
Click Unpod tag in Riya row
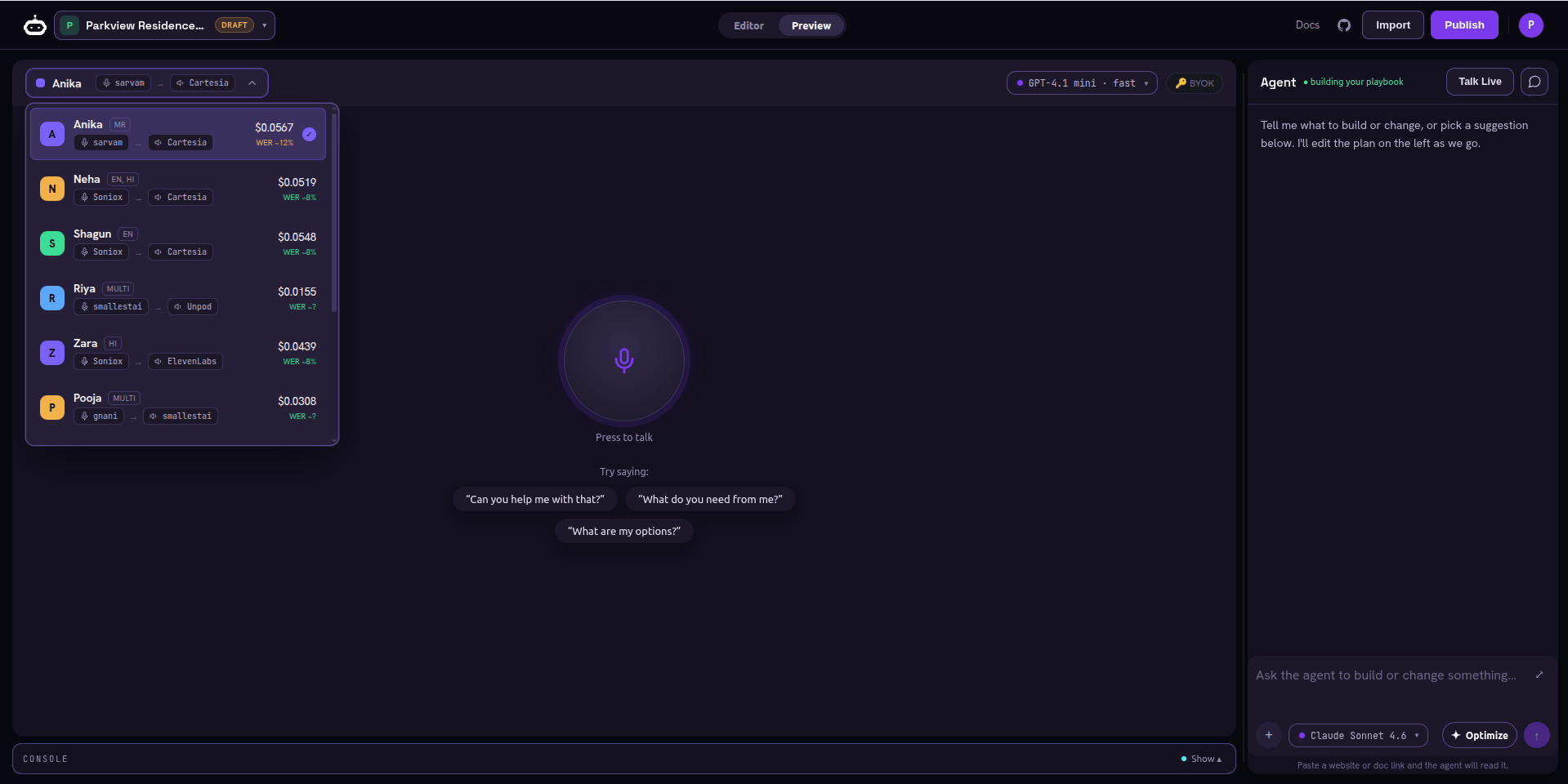193,307
